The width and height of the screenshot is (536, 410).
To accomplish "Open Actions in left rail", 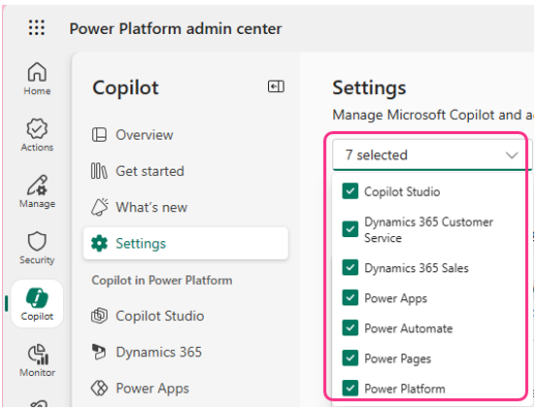I will [x=37, y=135].
